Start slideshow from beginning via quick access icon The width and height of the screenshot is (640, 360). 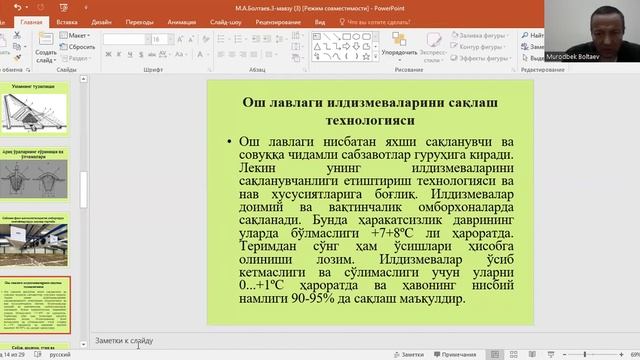[63, 7]
